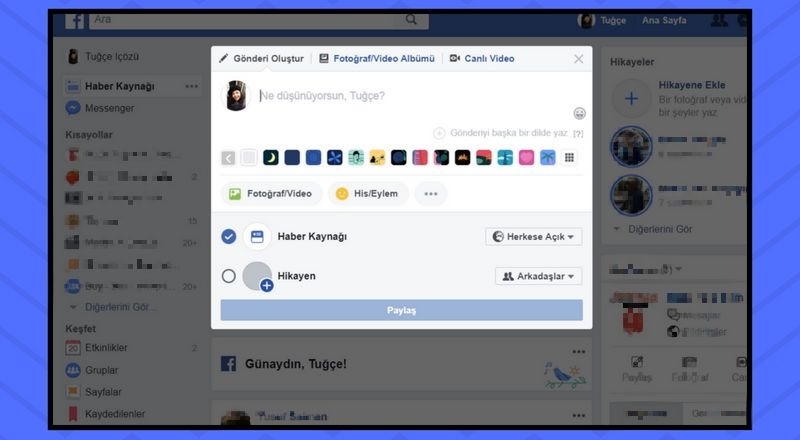Switch to Canlı Video tab

(x=482, y=59)
